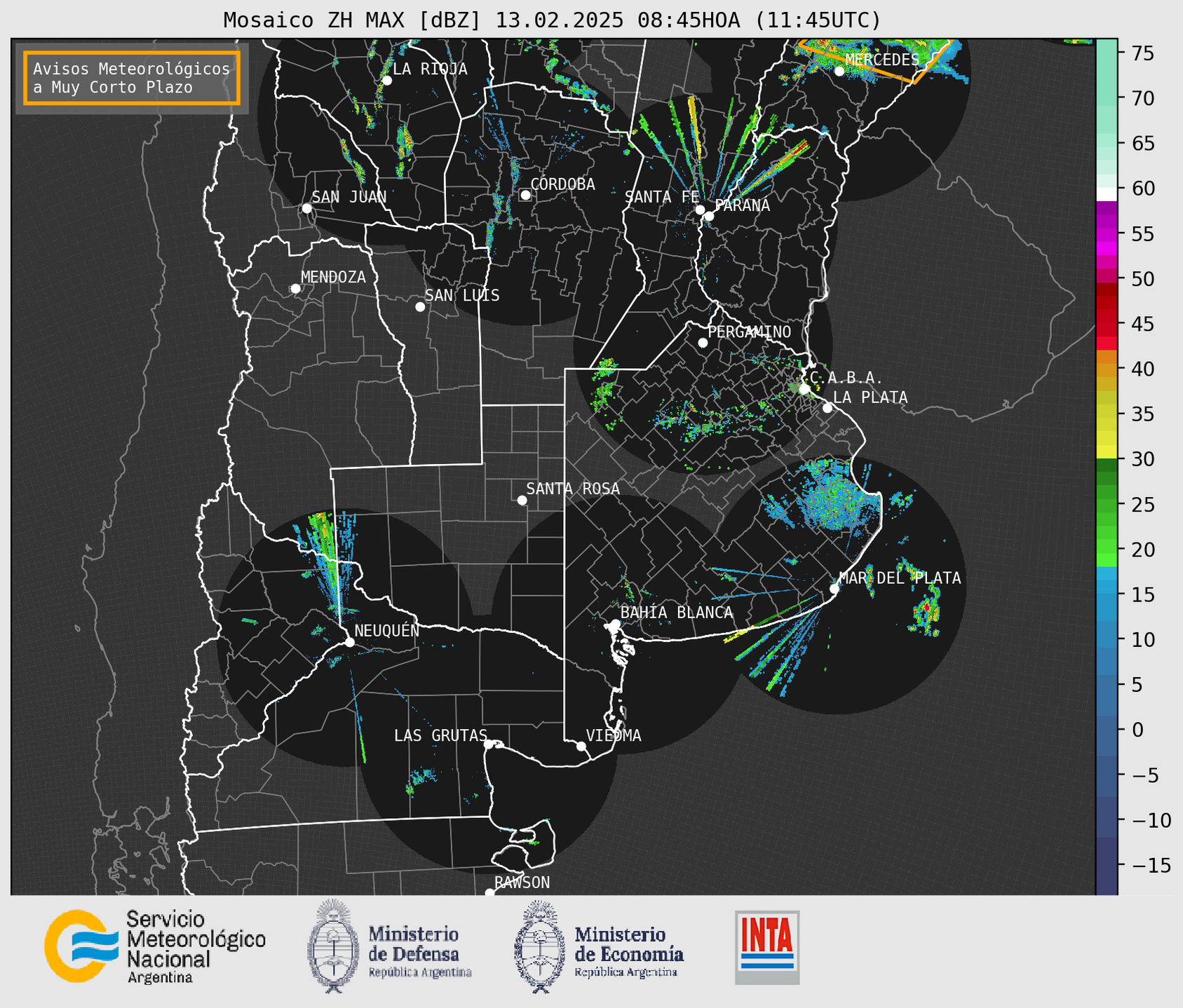Viewport: 1183px width, 1008px height.
Task: Click the BAHÍA BLANCA city label
Action: (677, 612)
